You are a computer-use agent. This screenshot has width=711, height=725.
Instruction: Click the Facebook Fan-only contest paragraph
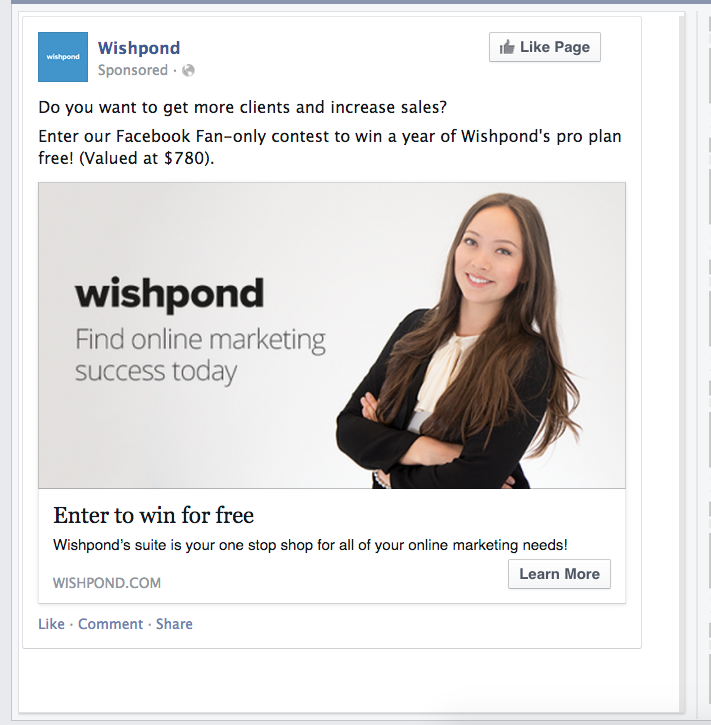(x=330, y=147)
